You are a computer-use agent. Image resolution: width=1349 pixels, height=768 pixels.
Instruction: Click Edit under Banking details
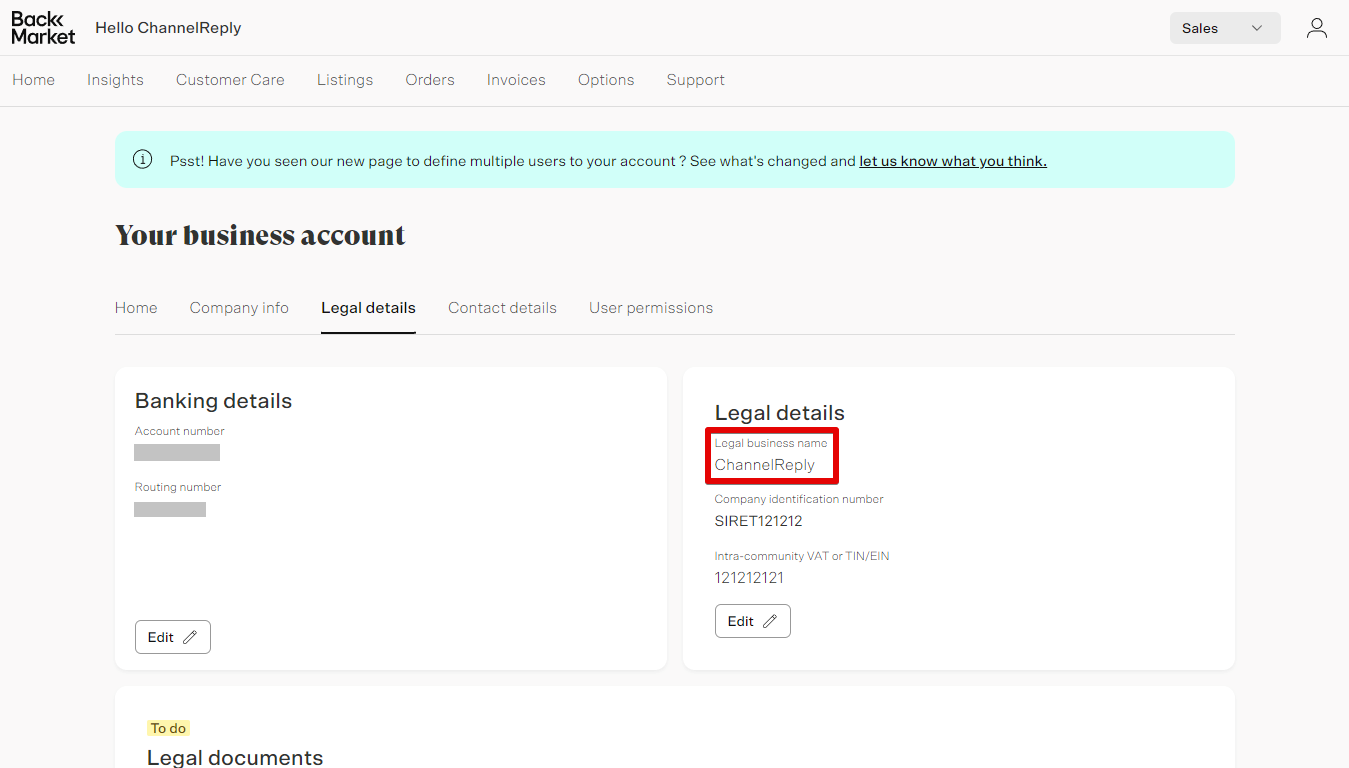click(173, 637)
